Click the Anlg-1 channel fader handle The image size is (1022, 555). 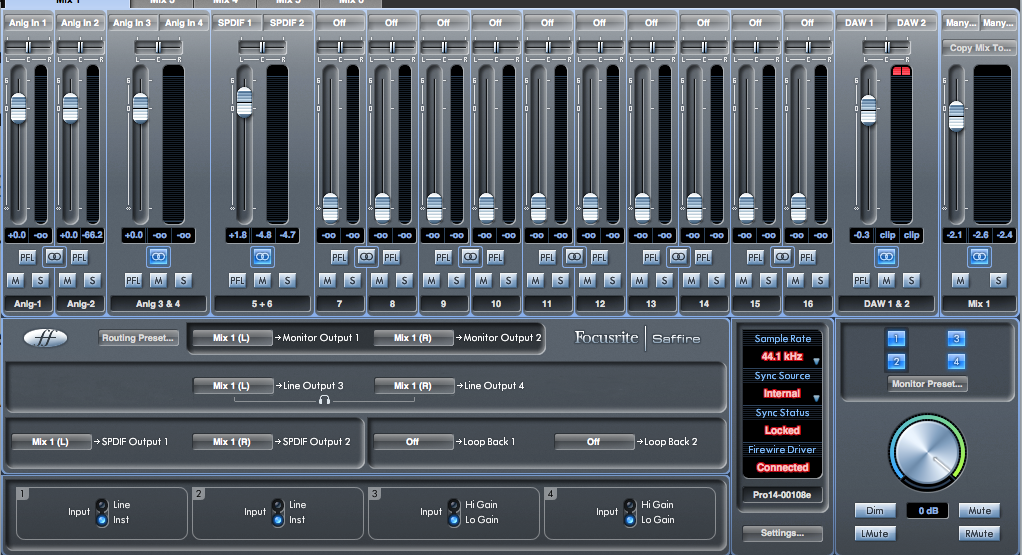[18, 109]
